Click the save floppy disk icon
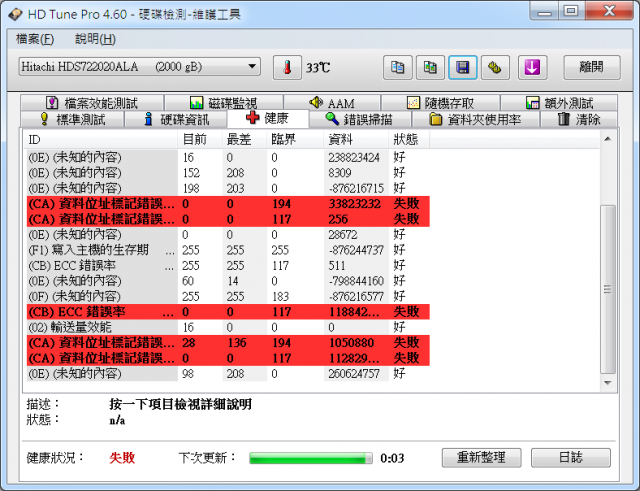Viewport: 640px width, 491px height. coord(463,67)
